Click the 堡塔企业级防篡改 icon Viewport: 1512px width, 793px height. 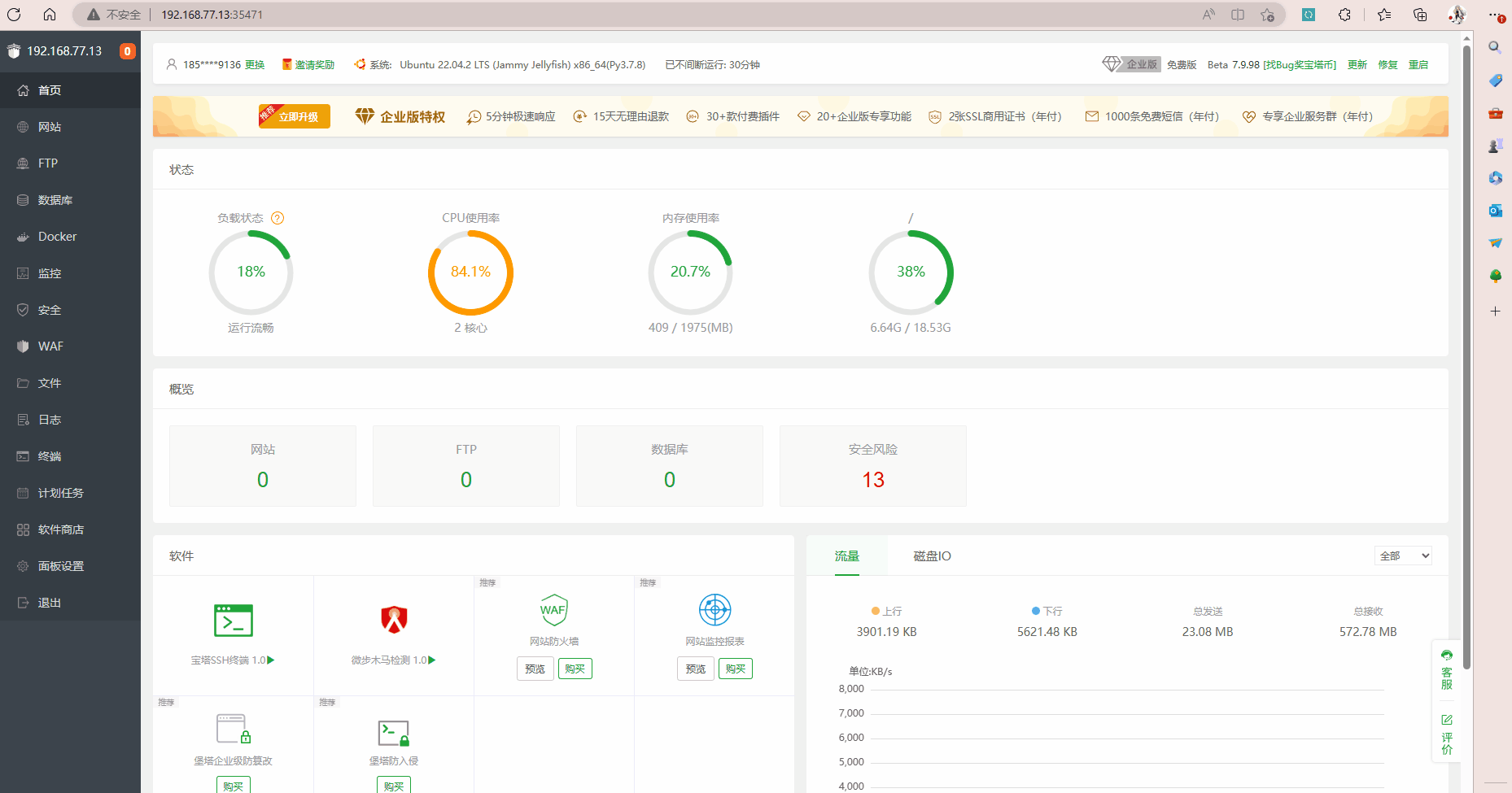[234, 730]
